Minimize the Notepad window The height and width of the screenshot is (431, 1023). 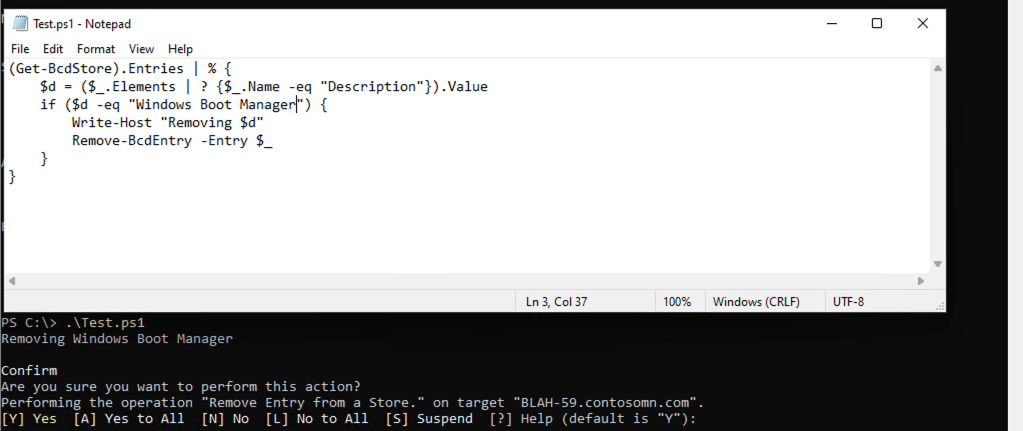830,24
